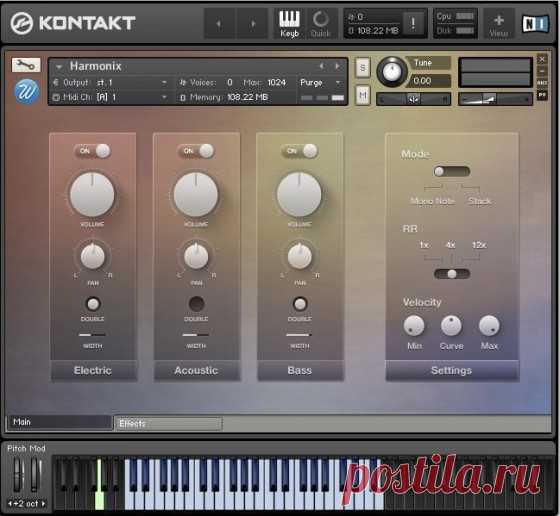Open the Harmonix instrument dropdown arrow
Image resolution: width=560 pixels, height=516 pixels.
(x=59, y=66)
